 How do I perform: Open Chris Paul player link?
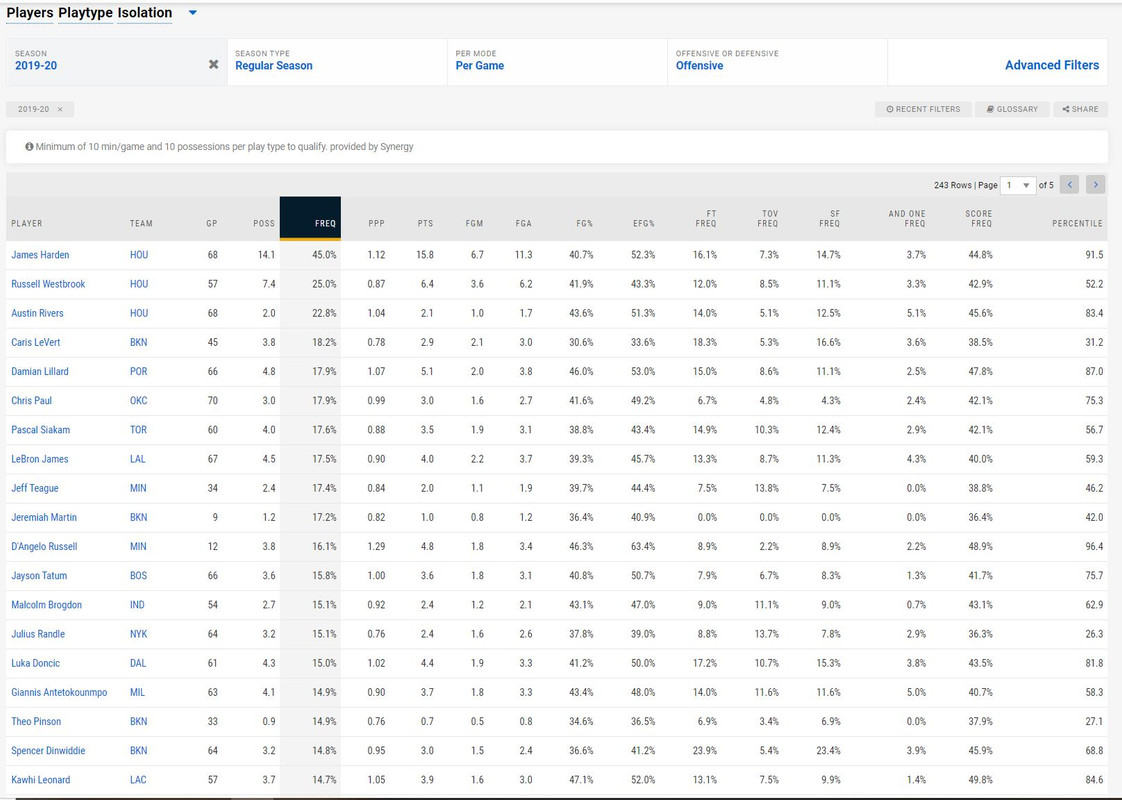point(31,401)
